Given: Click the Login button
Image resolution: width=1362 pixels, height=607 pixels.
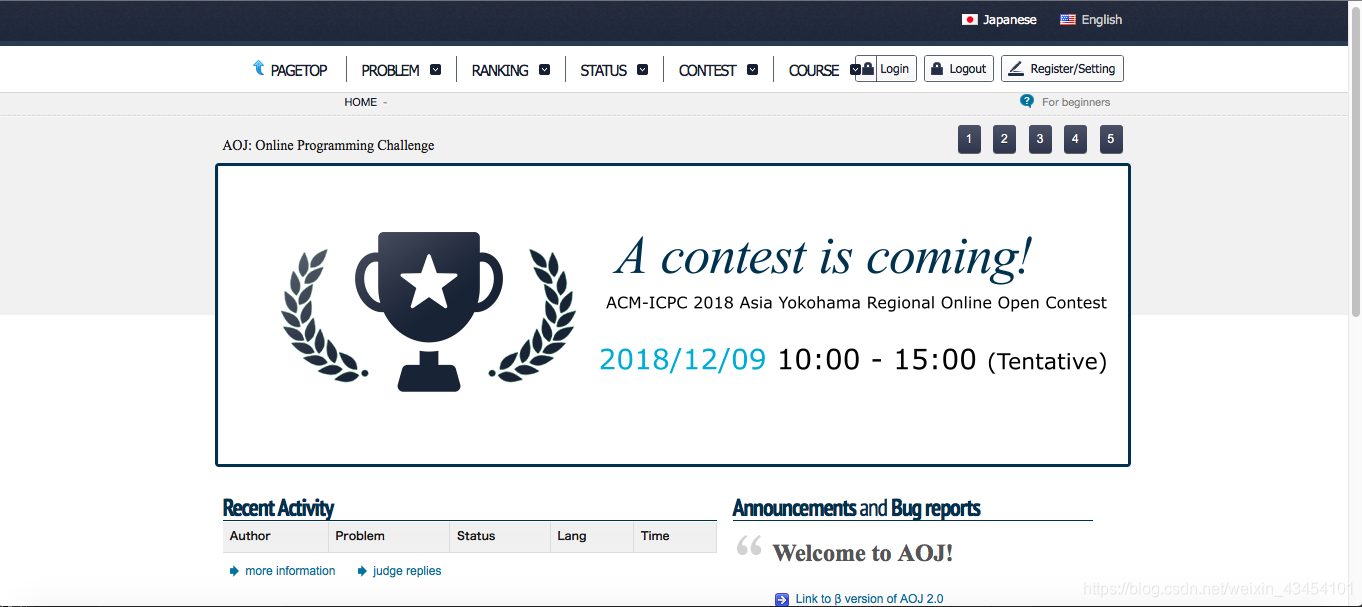Looking at the screenshot, I should (x=887, y=69).
